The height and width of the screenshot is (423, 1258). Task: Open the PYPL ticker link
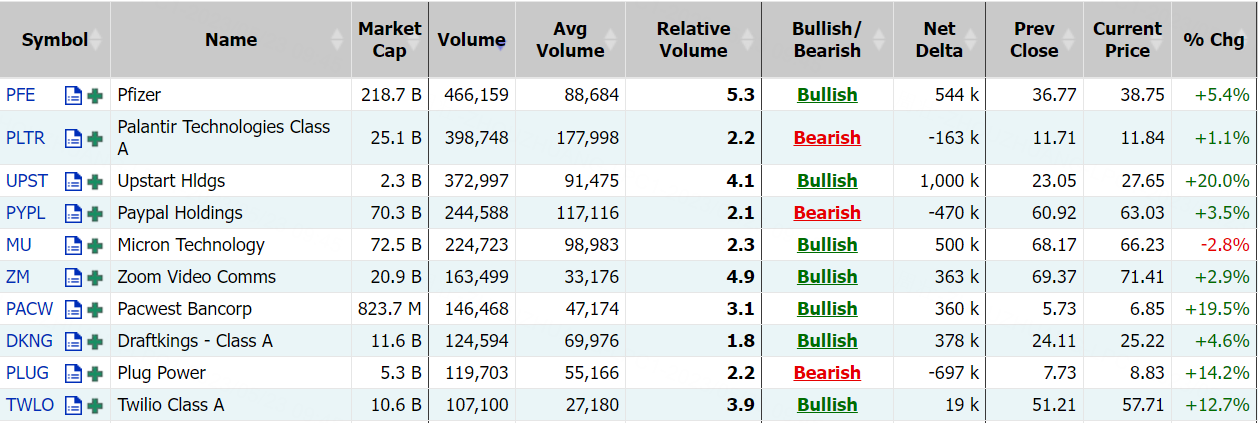pos(26,213)
